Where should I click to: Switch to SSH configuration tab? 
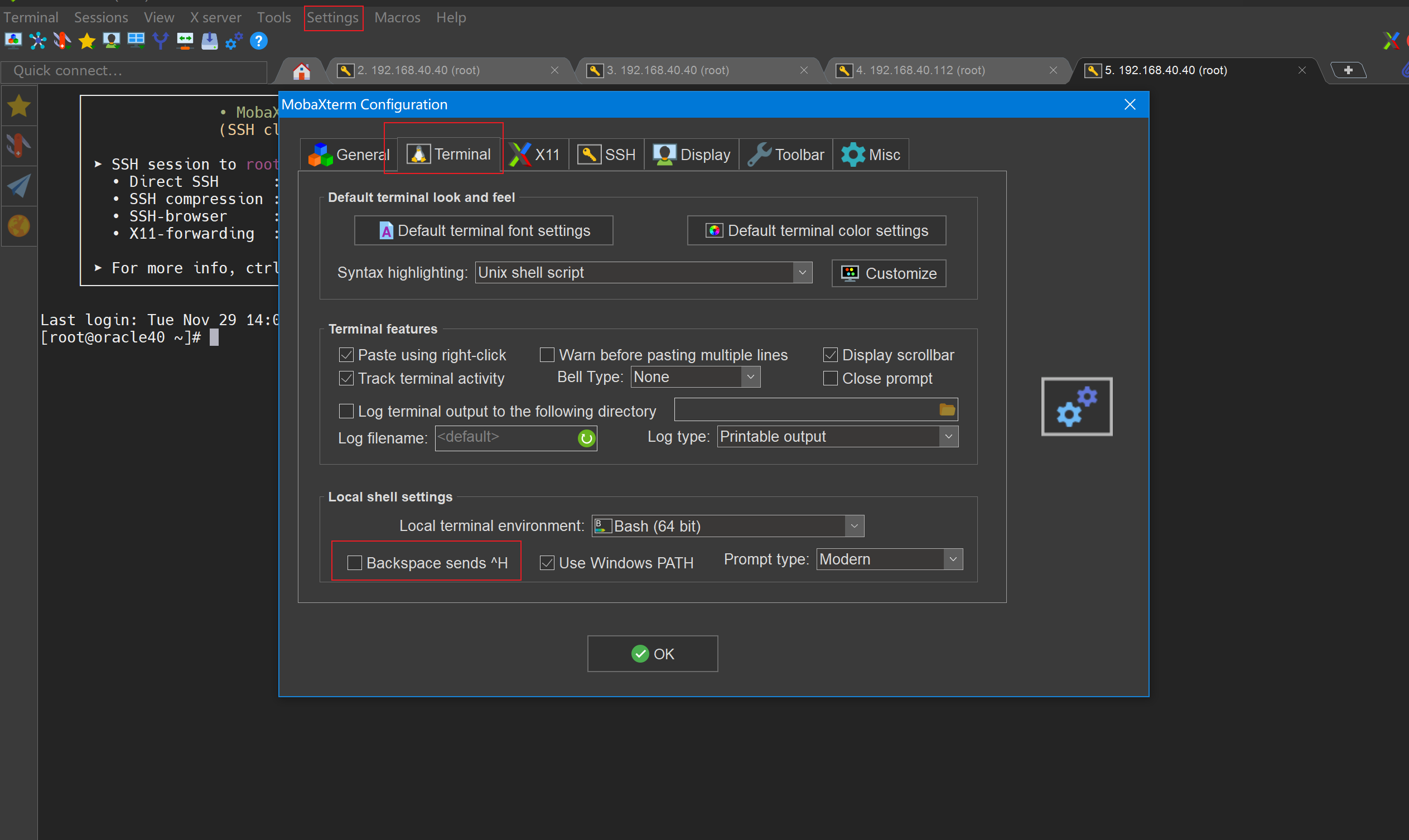tap(606, 155)
